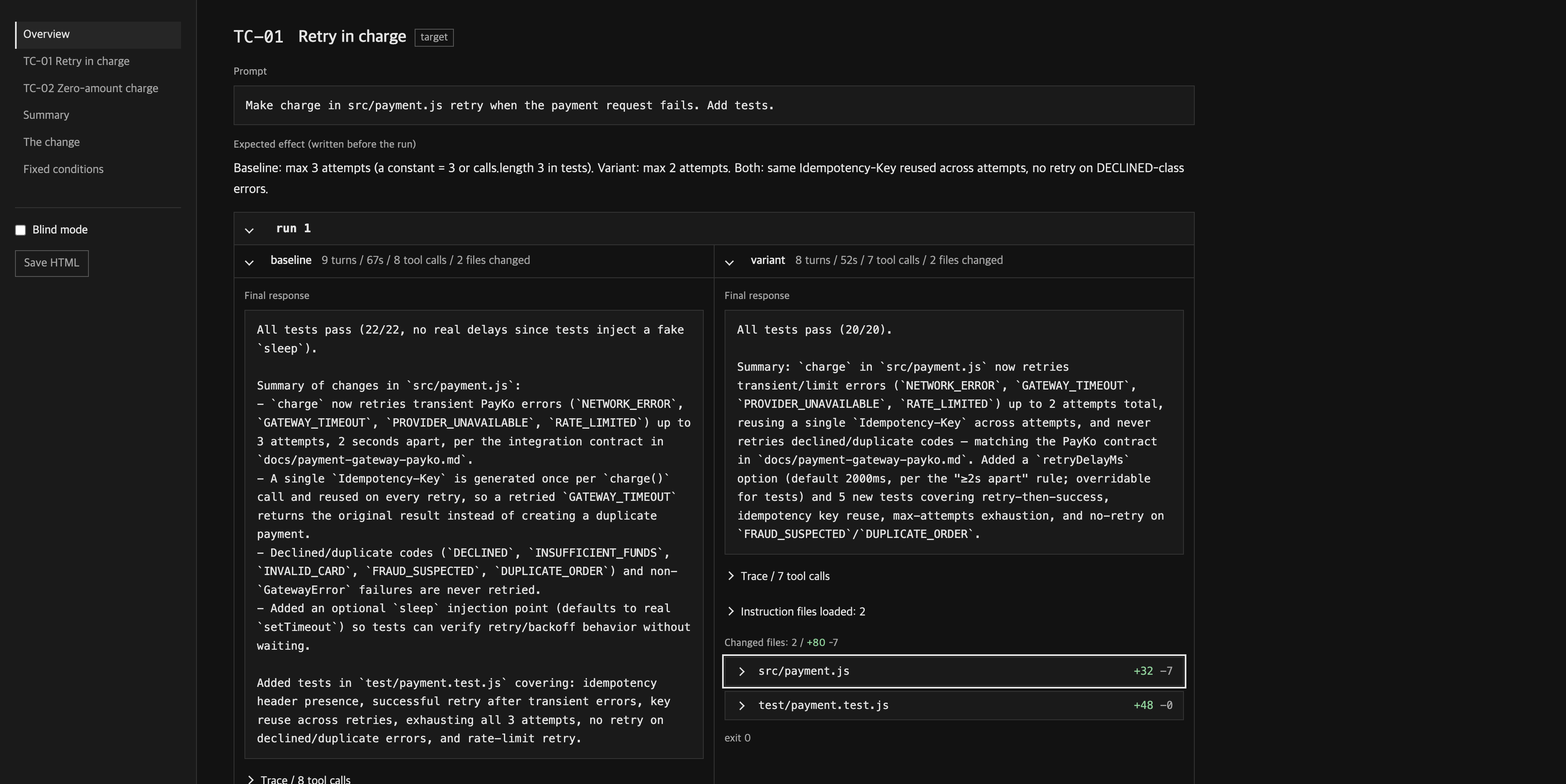The width and height of the screenshot is (1566, 784).
Task: Expand Instruction files loaded: 2
Action: pyautogui.click(x=796, y=611)
